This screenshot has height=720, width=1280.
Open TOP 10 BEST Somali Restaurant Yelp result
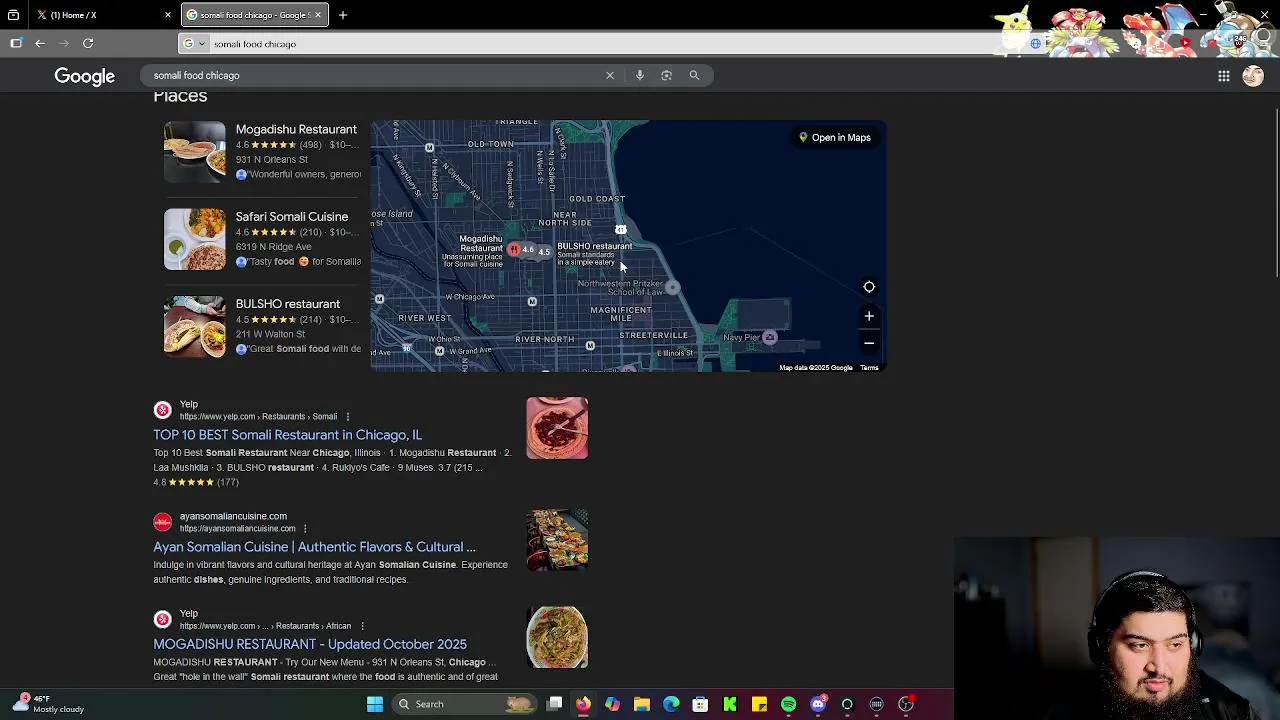(288, 435)
